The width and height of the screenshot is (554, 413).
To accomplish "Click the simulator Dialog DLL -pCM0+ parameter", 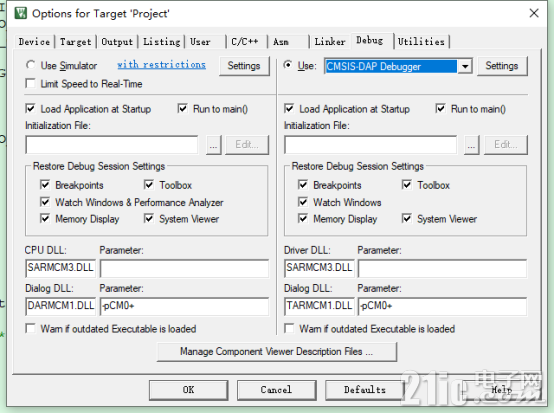I will tap(184, 306).
